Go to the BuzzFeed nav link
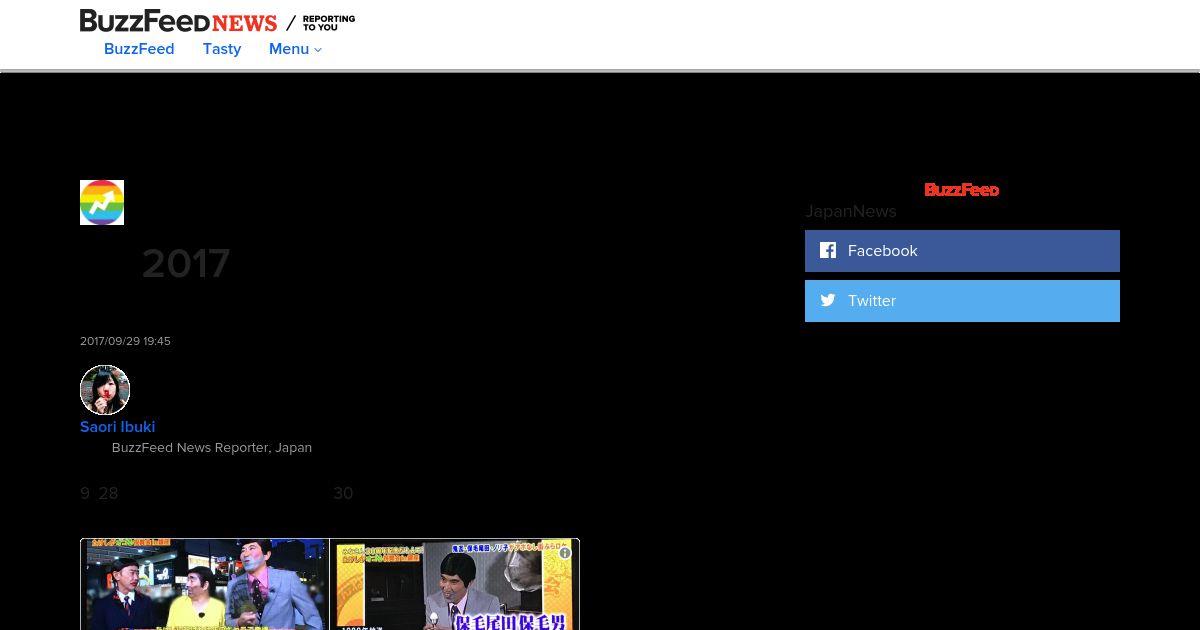This screenshot has height=630, width=1200. [139, 49]
